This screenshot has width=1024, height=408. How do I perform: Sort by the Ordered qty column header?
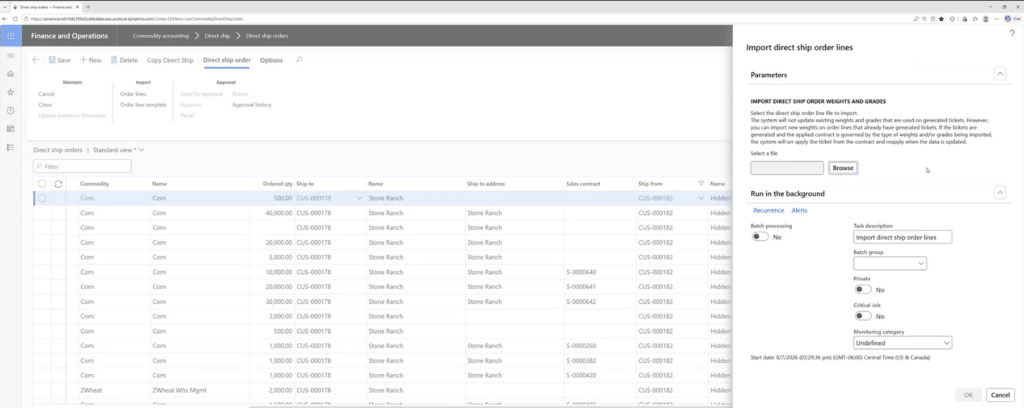276,183
